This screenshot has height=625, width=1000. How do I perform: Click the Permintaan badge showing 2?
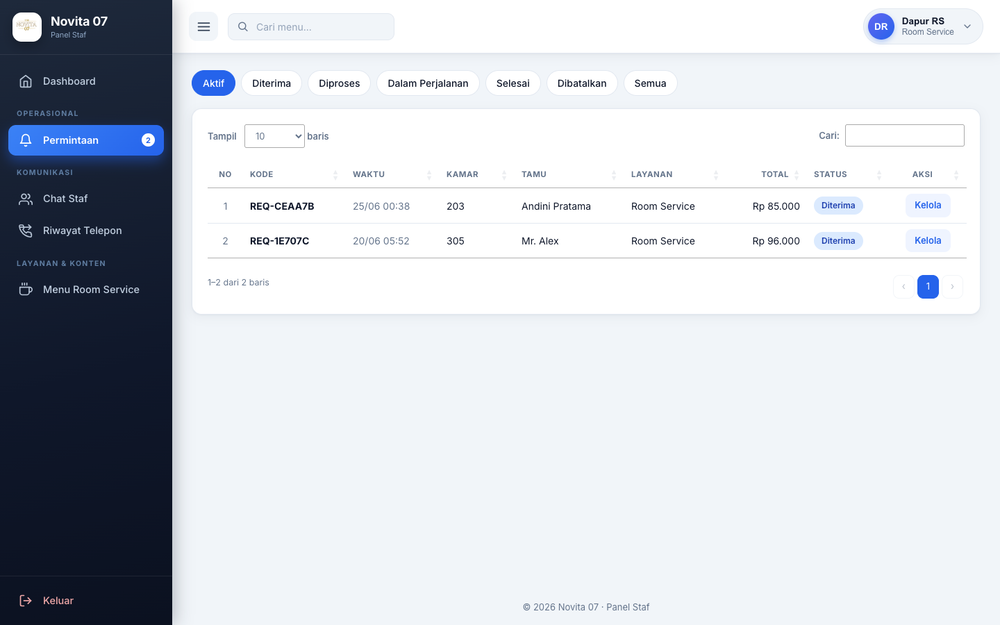[x=148, y=140]
